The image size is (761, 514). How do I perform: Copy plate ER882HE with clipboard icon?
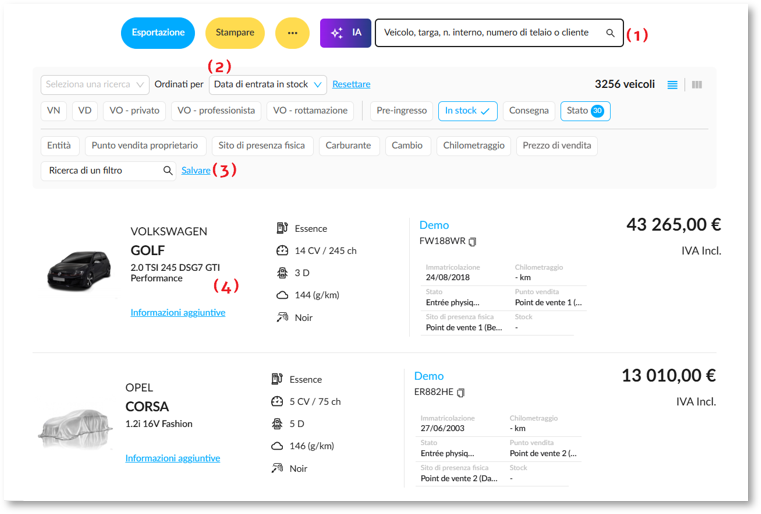461,392
